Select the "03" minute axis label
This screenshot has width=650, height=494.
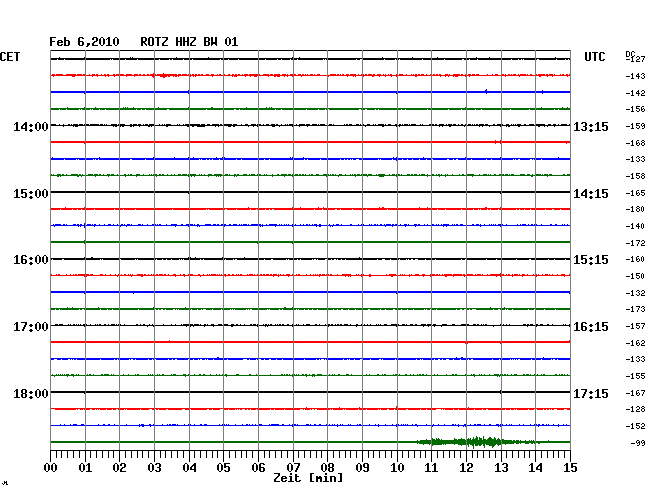click(x=154, y=468)
